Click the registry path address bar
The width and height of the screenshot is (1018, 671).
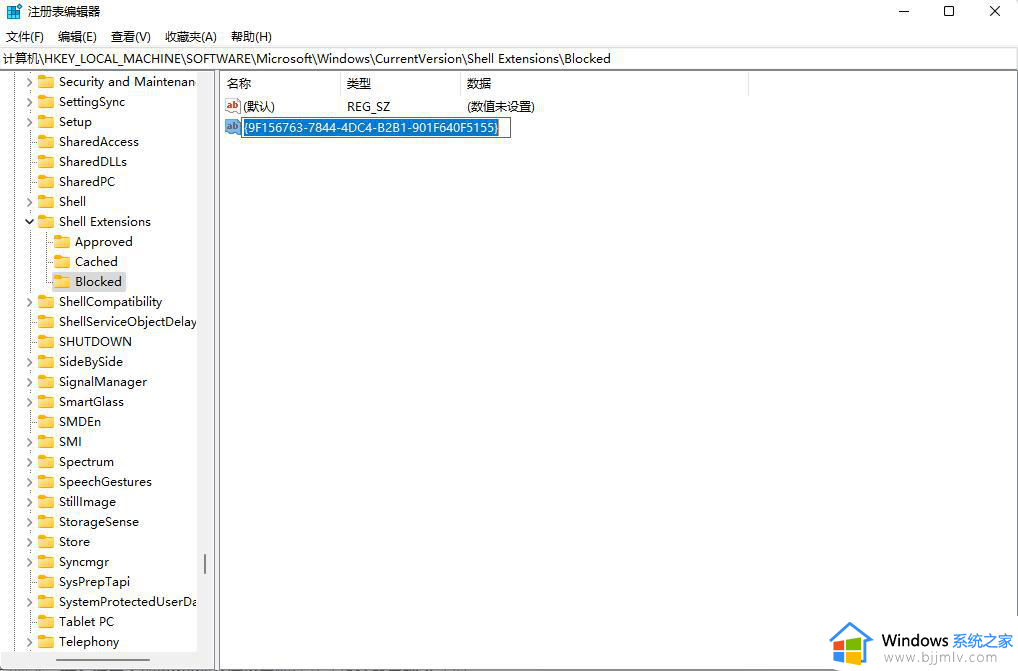coord(508,58)
